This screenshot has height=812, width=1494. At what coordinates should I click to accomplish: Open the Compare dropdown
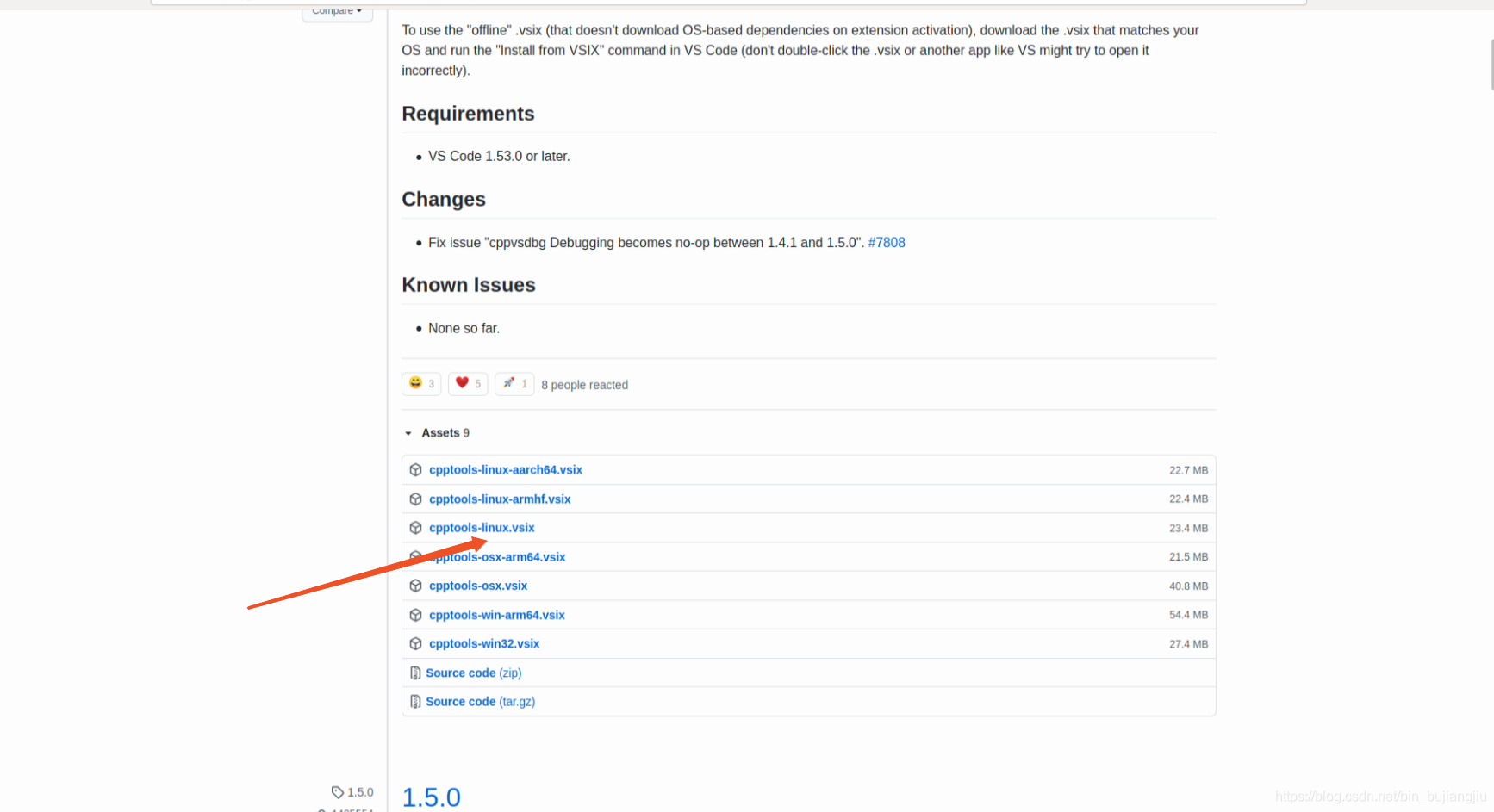[x=337, y=11]
